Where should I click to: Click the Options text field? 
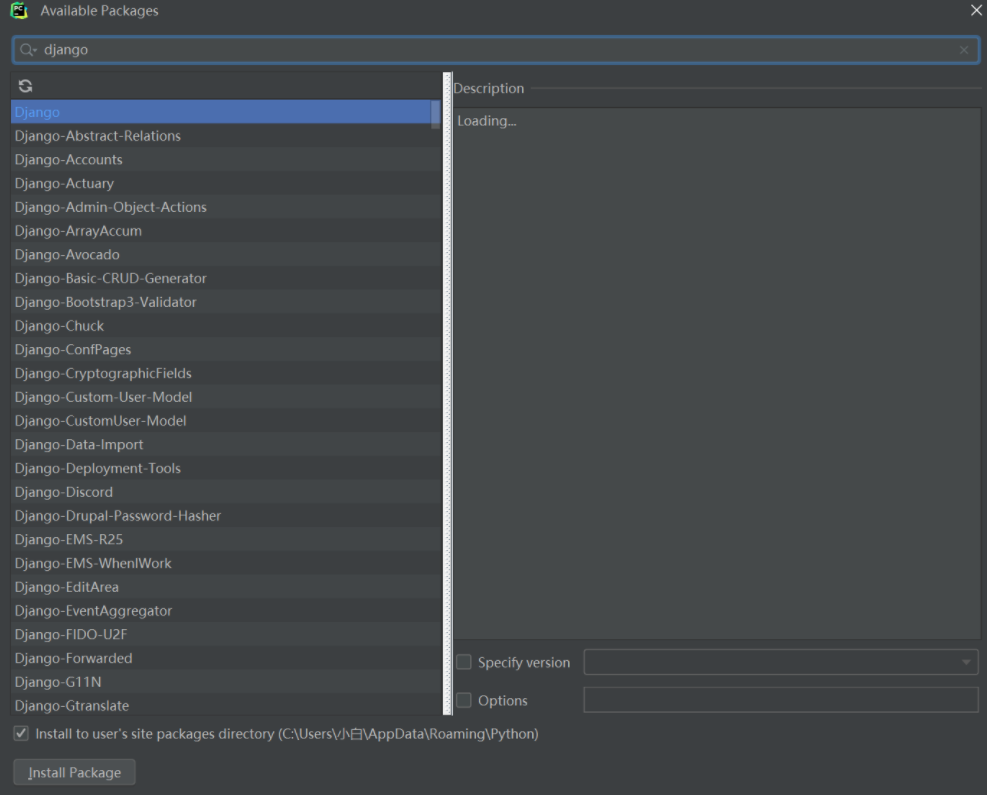pyautogui.click(x=781, y=700)
